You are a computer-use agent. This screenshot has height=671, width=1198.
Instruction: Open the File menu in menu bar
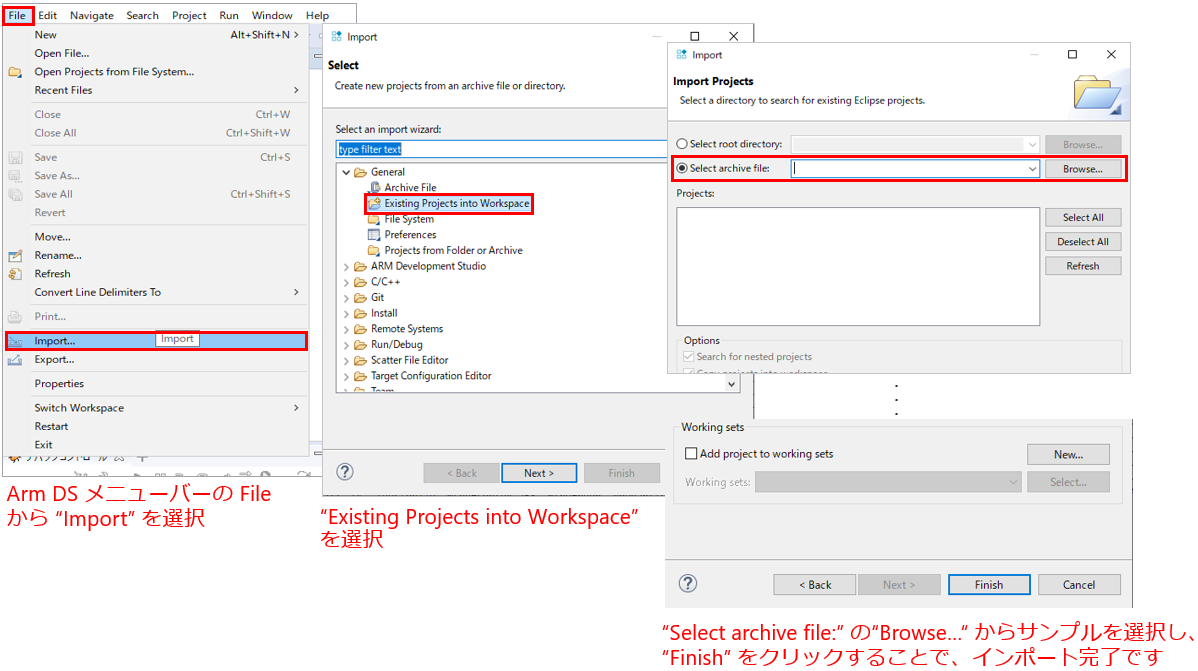click(x=17, y=15)
